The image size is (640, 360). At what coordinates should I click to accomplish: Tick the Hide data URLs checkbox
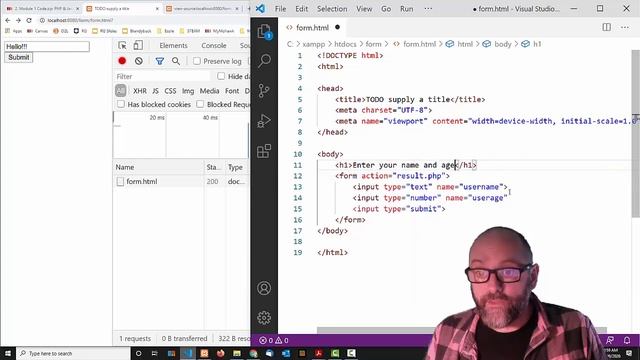221,76
